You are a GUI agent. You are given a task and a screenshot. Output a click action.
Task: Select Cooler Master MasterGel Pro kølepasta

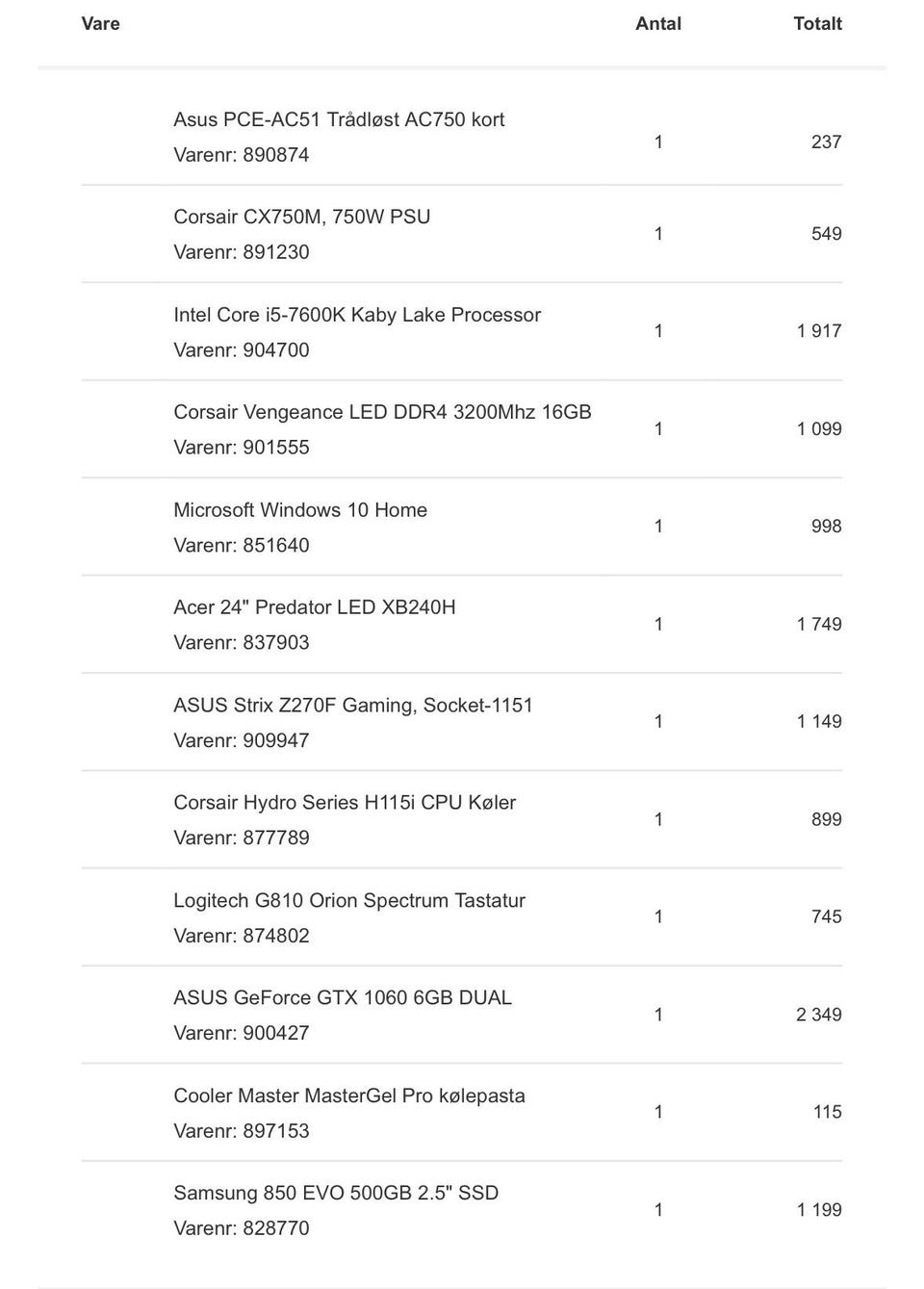(349, 1096)
